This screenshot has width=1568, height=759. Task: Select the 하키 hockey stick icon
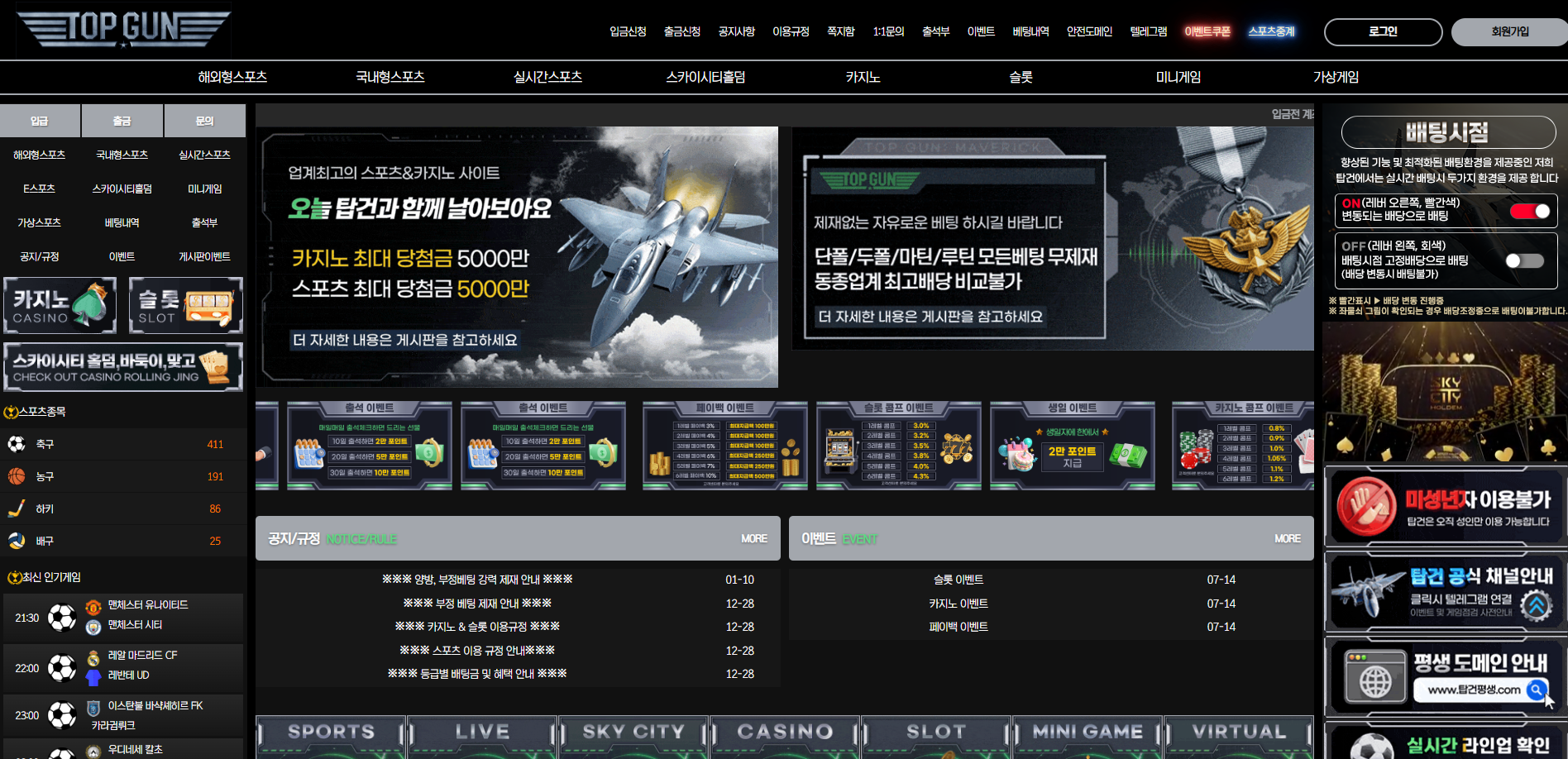[17, 508]
